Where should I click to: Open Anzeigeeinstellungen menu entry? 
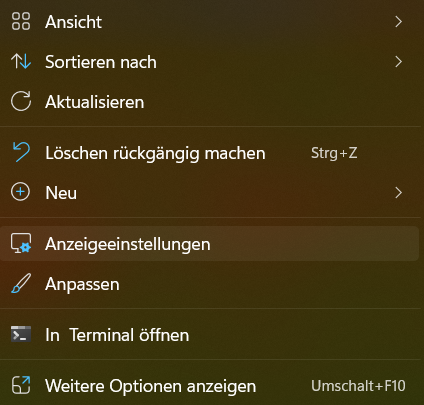(209, 244)
